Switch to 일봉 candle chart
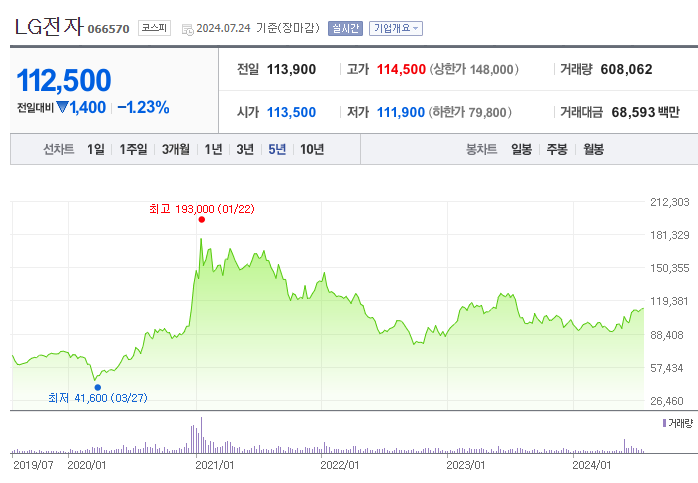Viewport: 698px width, 483px height. pos(521,149)
